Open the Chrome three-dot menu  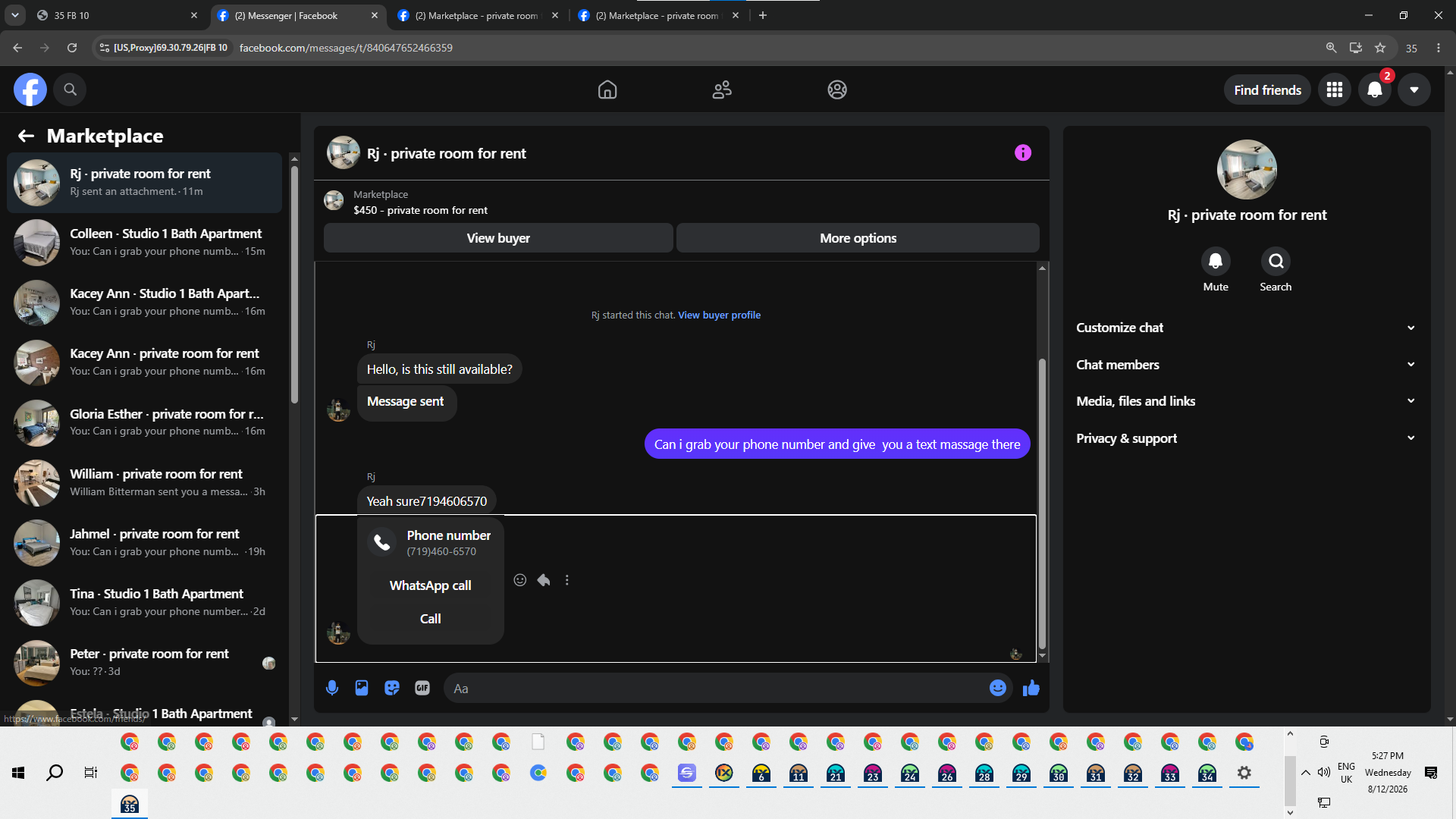[x=1439, y=48]
